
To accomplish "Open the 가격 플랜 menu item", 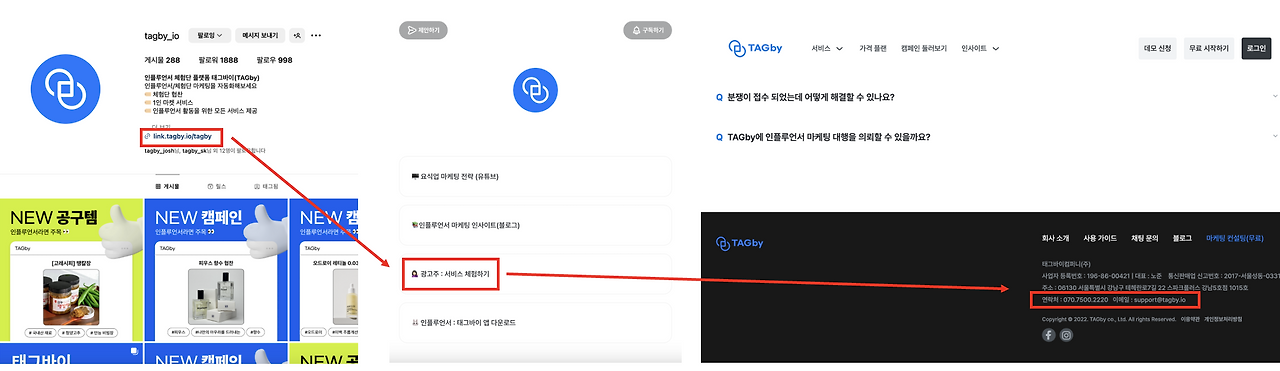I will click(872, 48).
